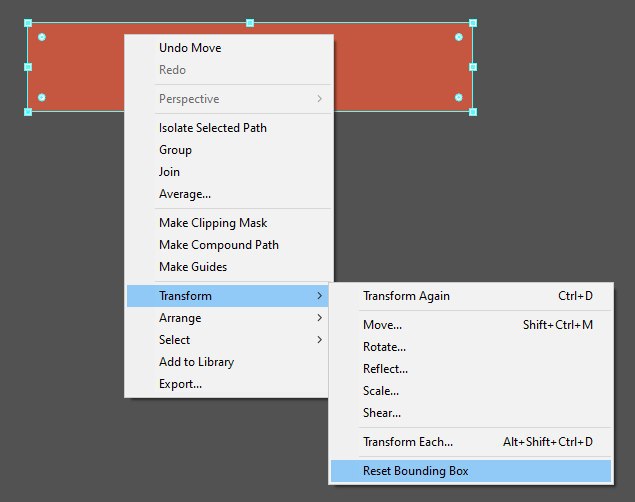The image size is (635, 502).
Task: Choose Shear... in the Transform submenu
Action: click(471, 413)
